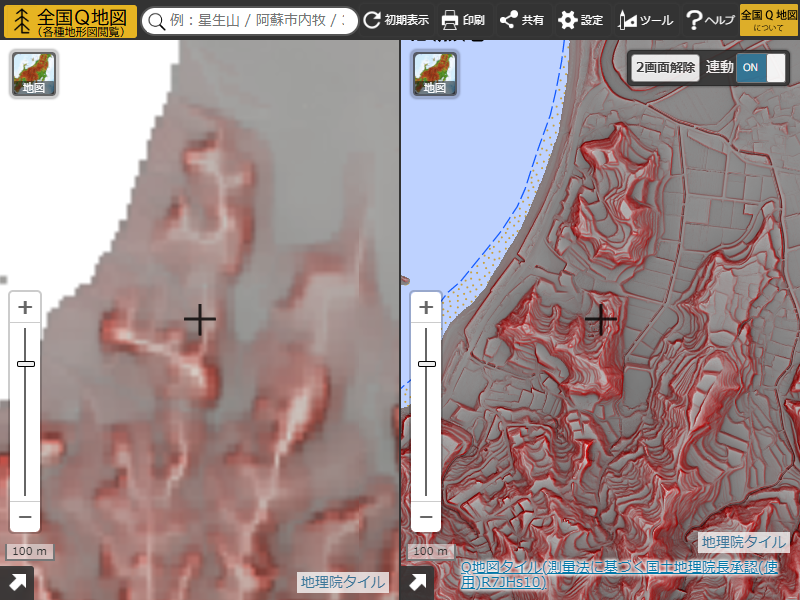Click the left map zoom slider handle
800x600 pixels.
(x=25, y=364)
